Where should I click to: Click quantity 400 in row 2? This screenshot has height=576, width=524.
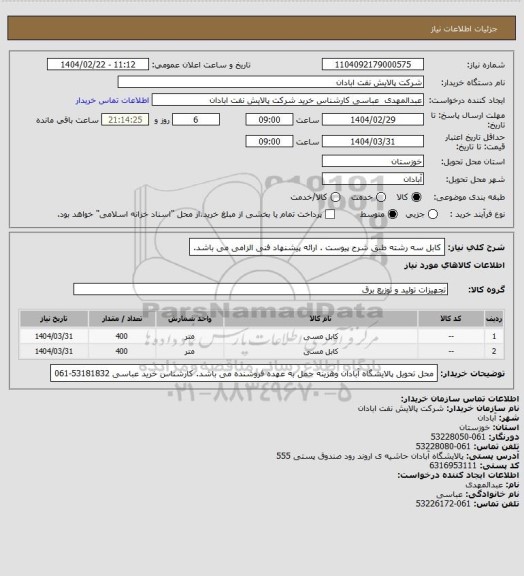[x=122, y=351]
